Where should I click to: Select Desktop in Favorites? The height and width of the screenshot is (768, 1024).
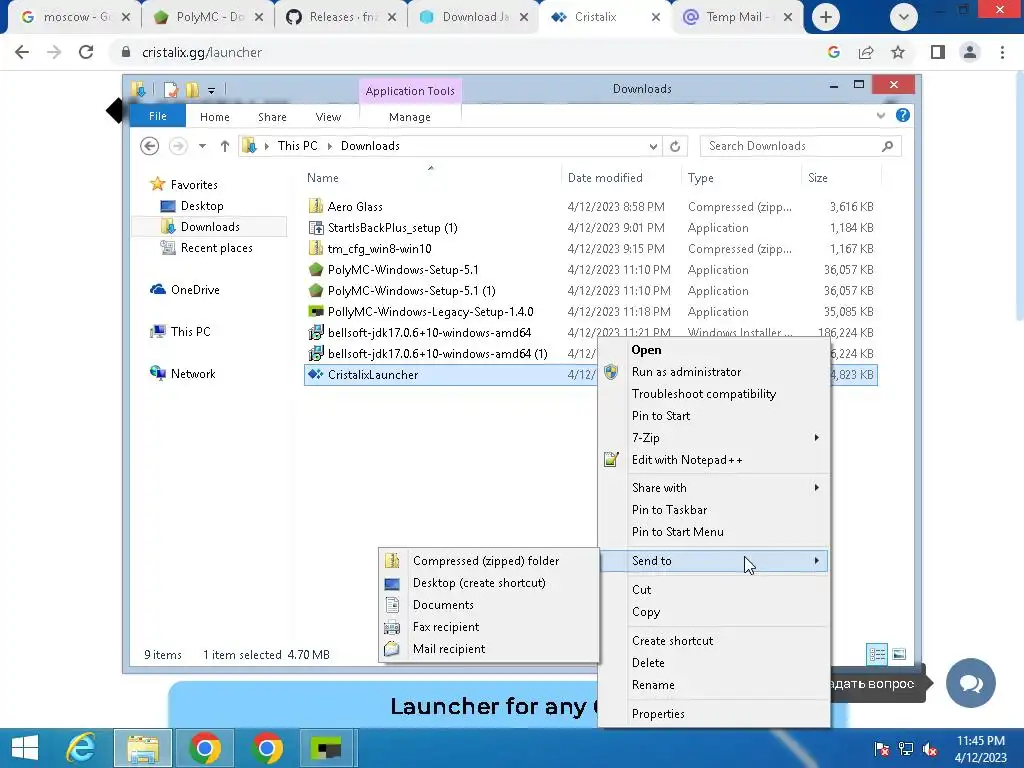pos(202,206)
